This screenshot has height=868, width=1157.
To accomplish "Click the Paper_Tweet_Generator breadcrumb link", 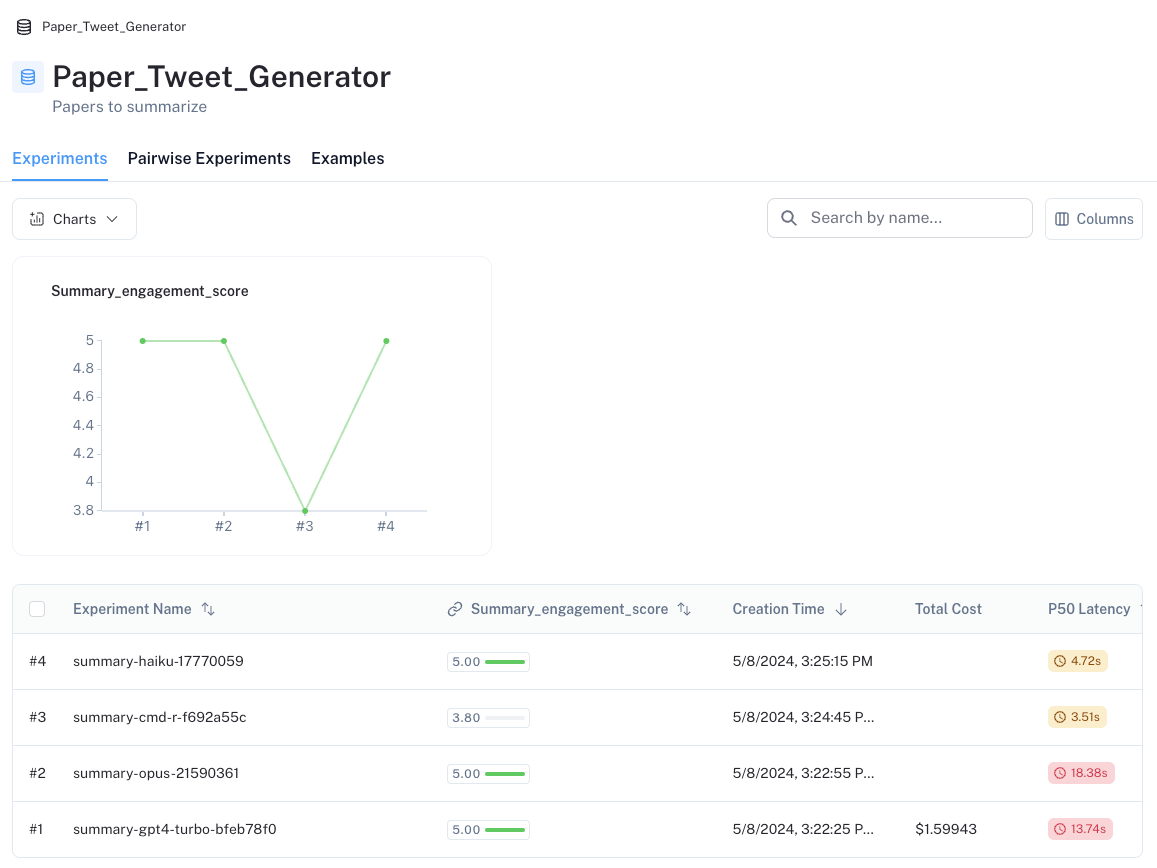I will 113,27.
